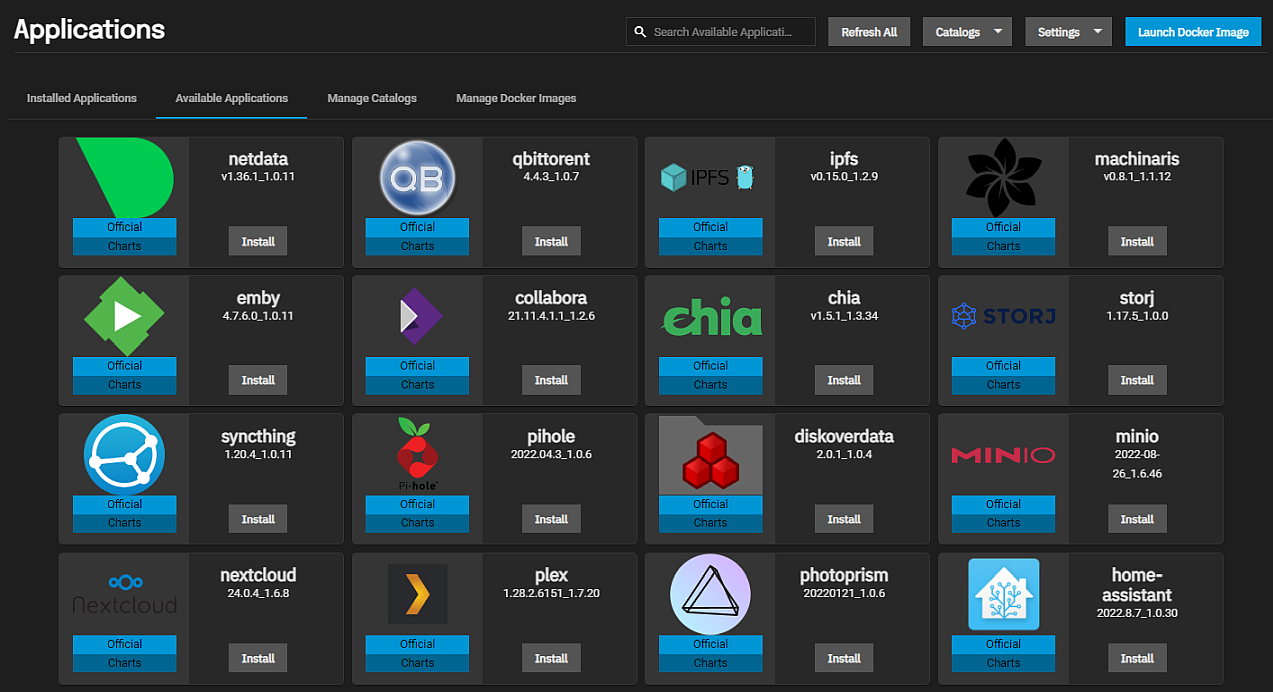Install the home-assistant application
The image size is (1273, 692).
click(1137, 658)
